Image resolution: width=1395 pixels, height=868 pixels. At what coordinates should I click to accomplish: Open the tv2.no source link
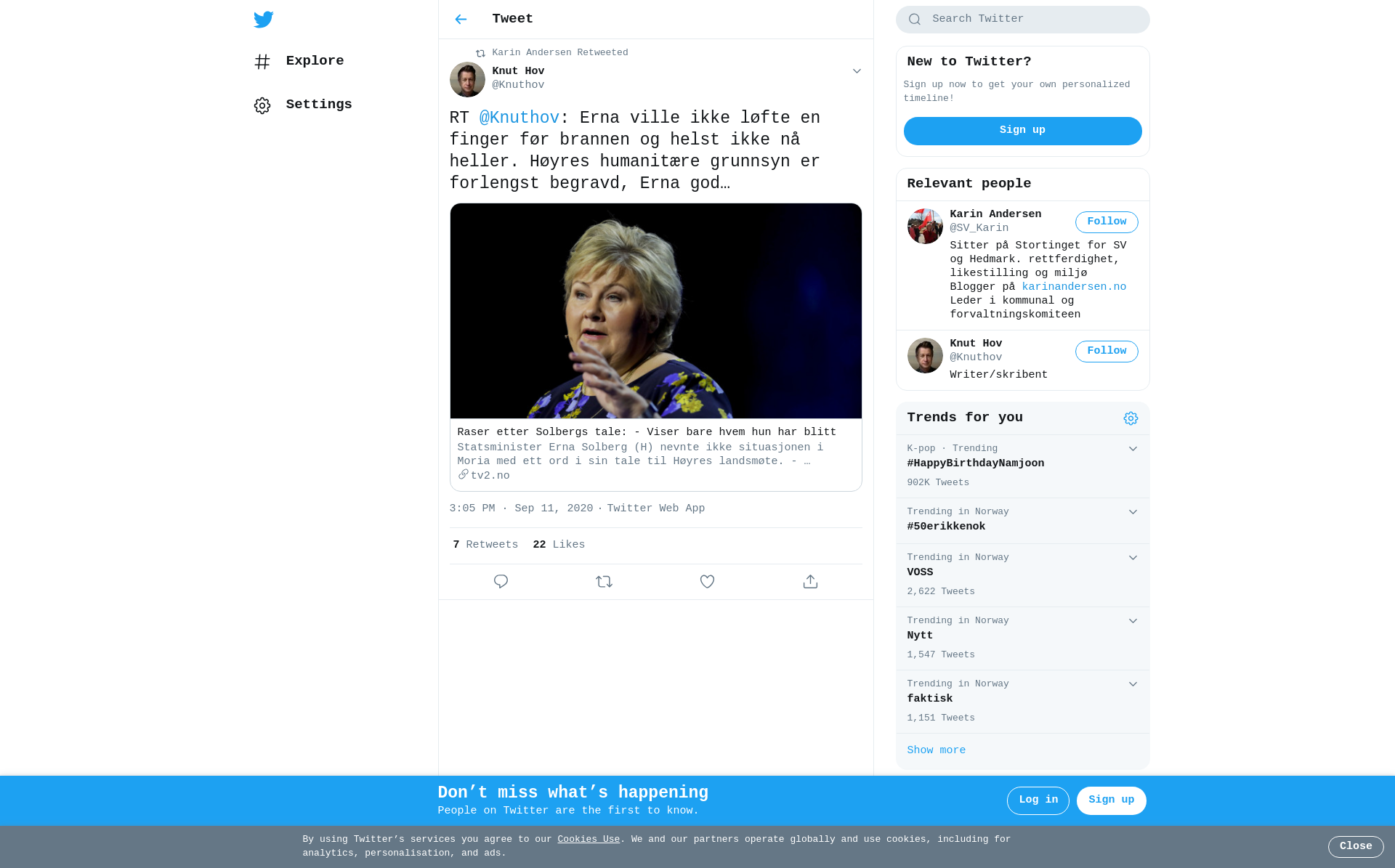(x=490, y=476)
